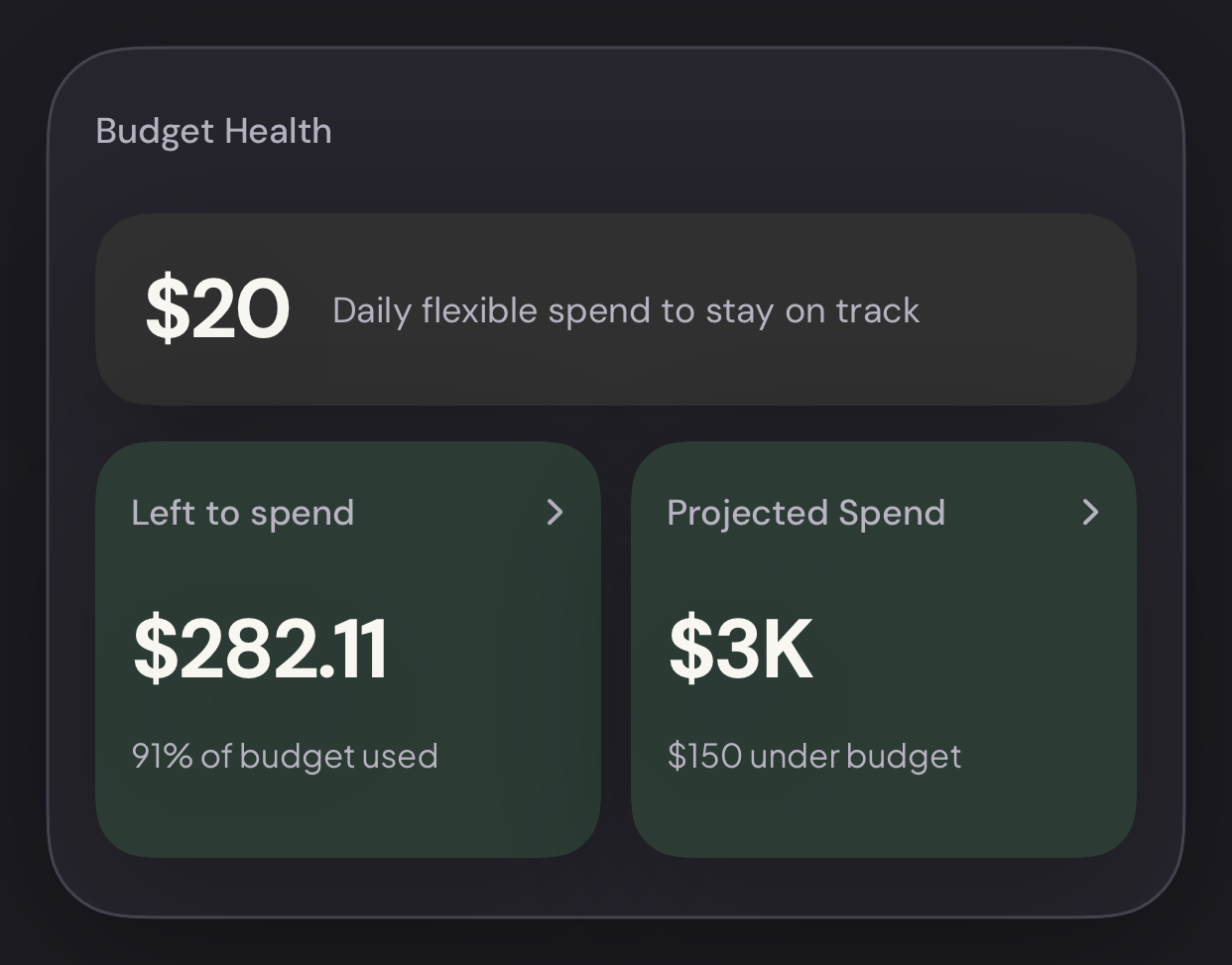Click the dollar sign in $282.11
The height and width of the screenshot is (965, 1232).
click(x=156, y=649)
